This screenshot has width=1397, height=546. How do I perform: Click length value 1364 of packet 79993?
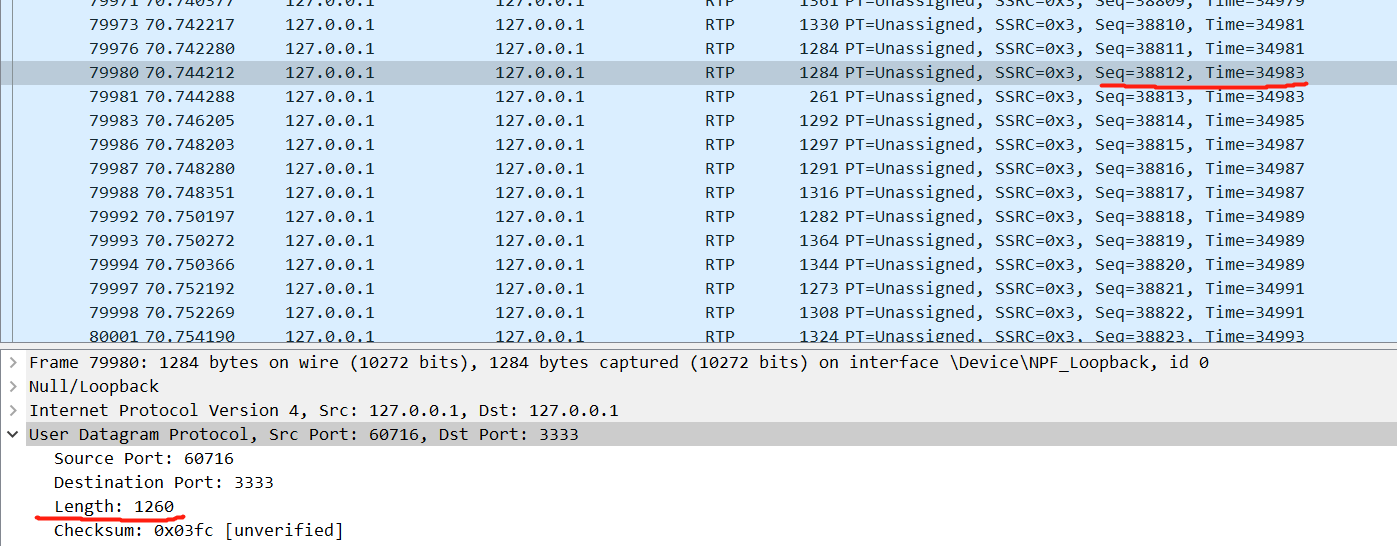tap(819, 240)
